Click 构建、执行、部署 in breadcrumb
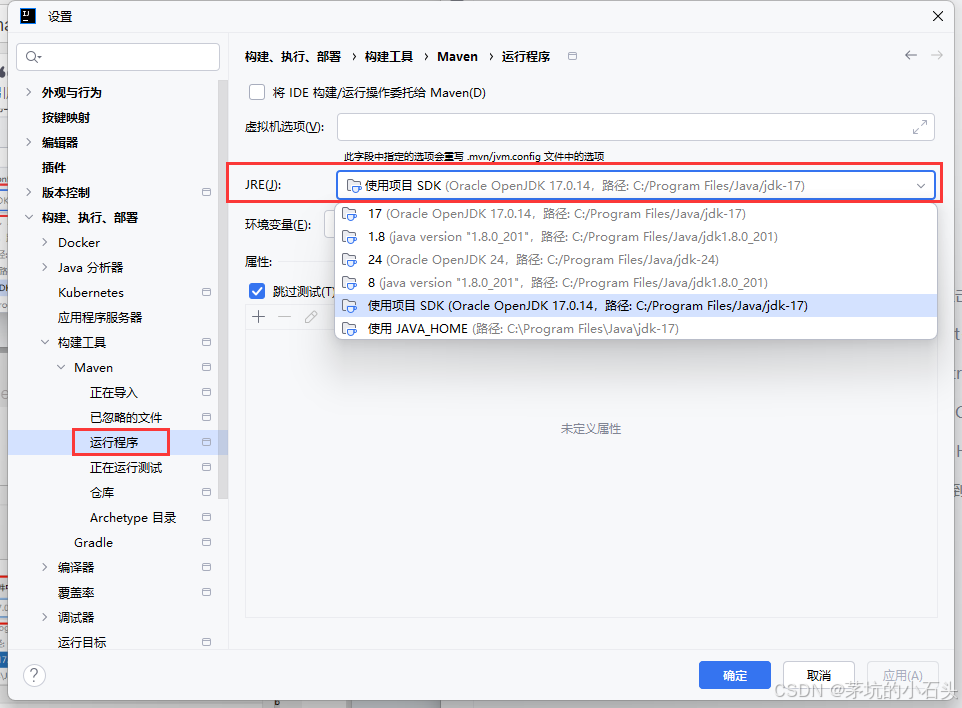The height and width of the screenshot is (708, 962). click(x=293, y=56)
